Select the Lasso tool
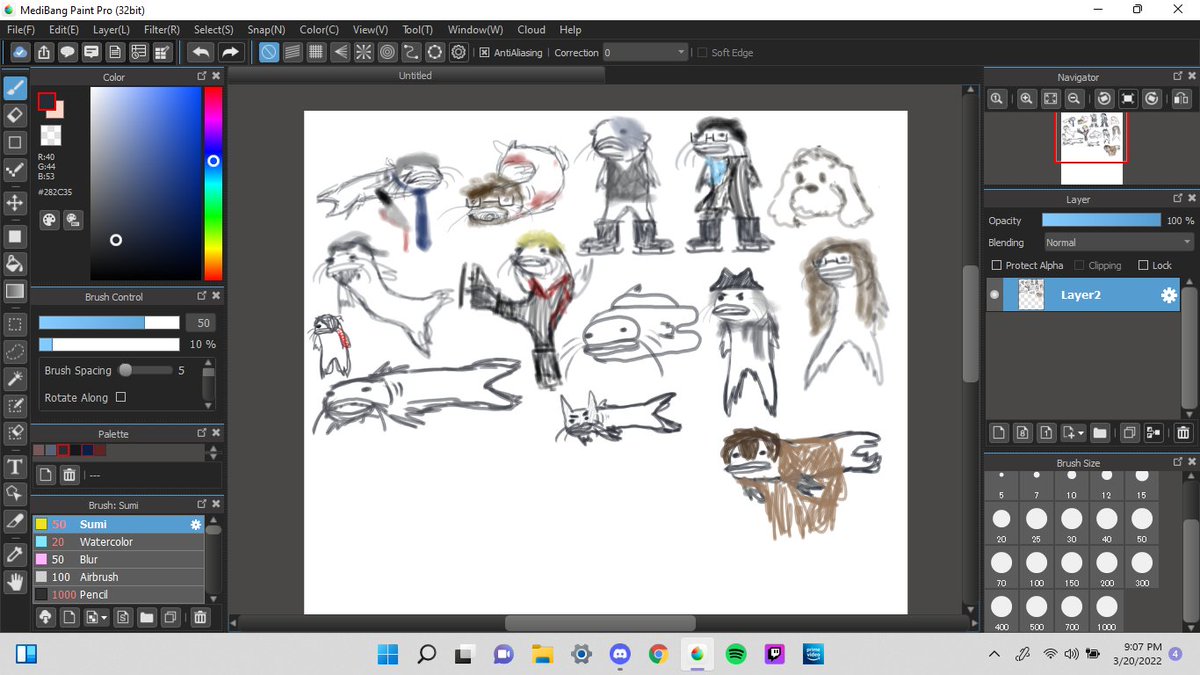Viewport: 1200px width, 675px height. click(x=15, y=351)
